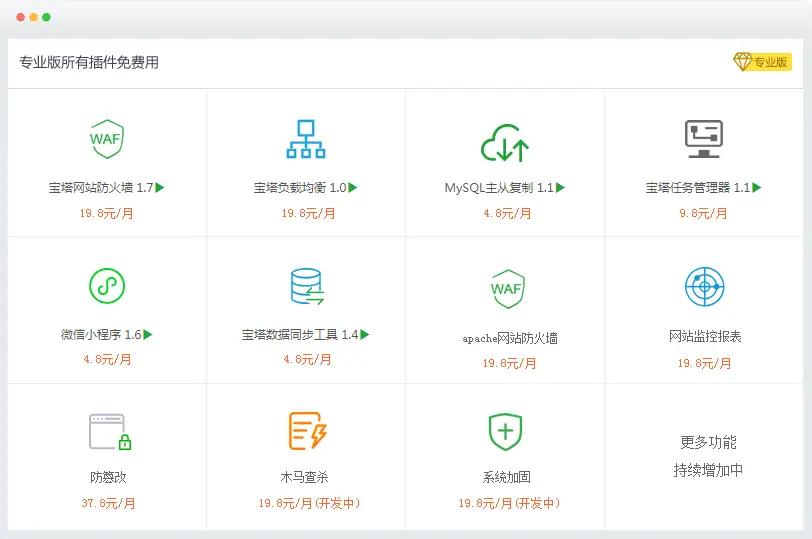Open the 防篡改 plugin name link
The image size is (812, 539).
[x=108, y=477]
